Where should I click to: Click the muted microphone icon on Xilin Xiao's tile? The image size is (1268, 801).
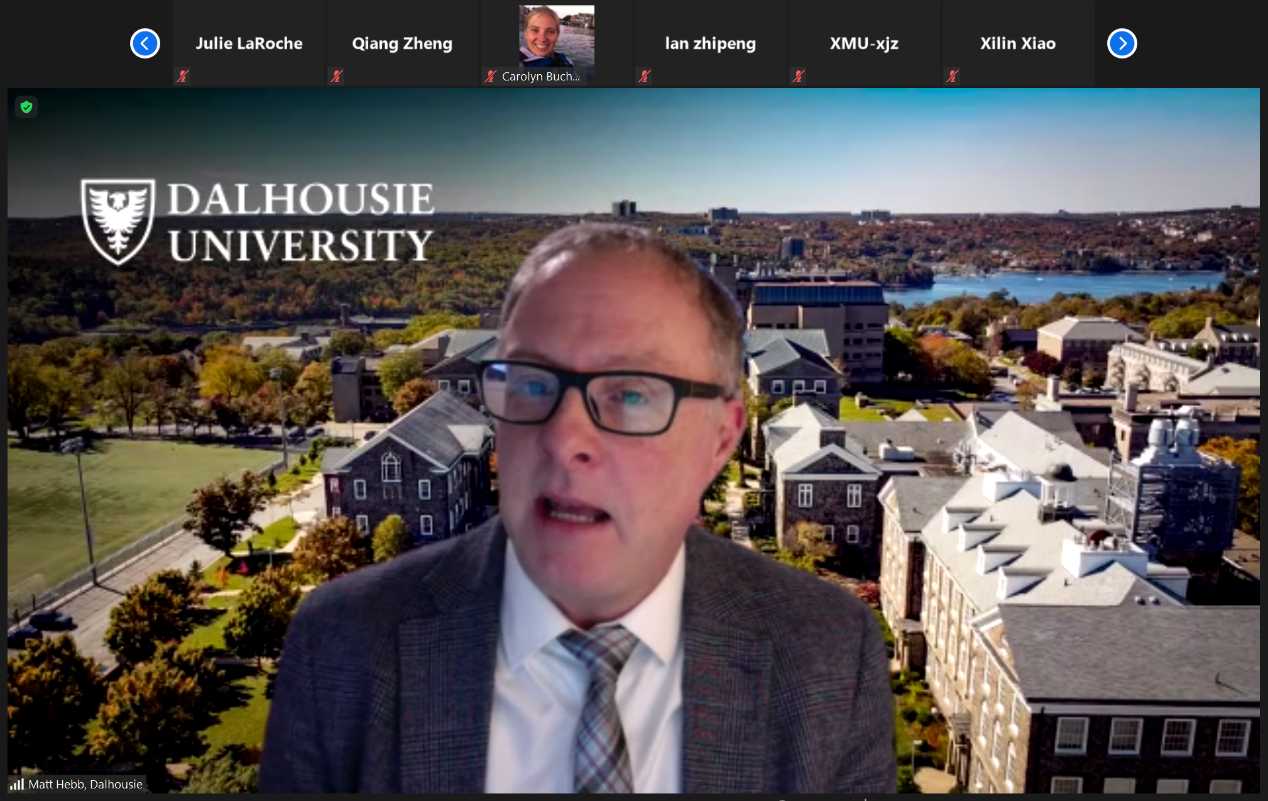[x=953, y=76]
